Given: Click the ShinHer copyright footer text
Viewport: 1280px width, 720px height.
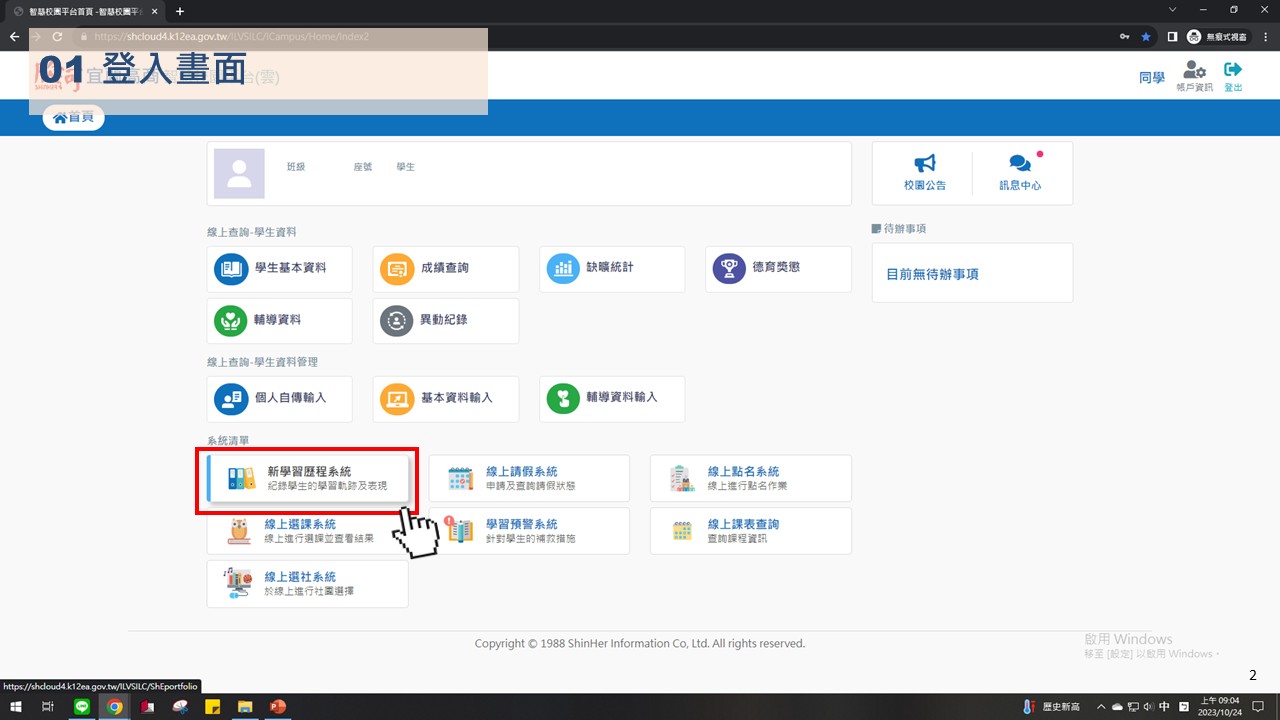Looking at the screenshot, I should tap(640, 644).
